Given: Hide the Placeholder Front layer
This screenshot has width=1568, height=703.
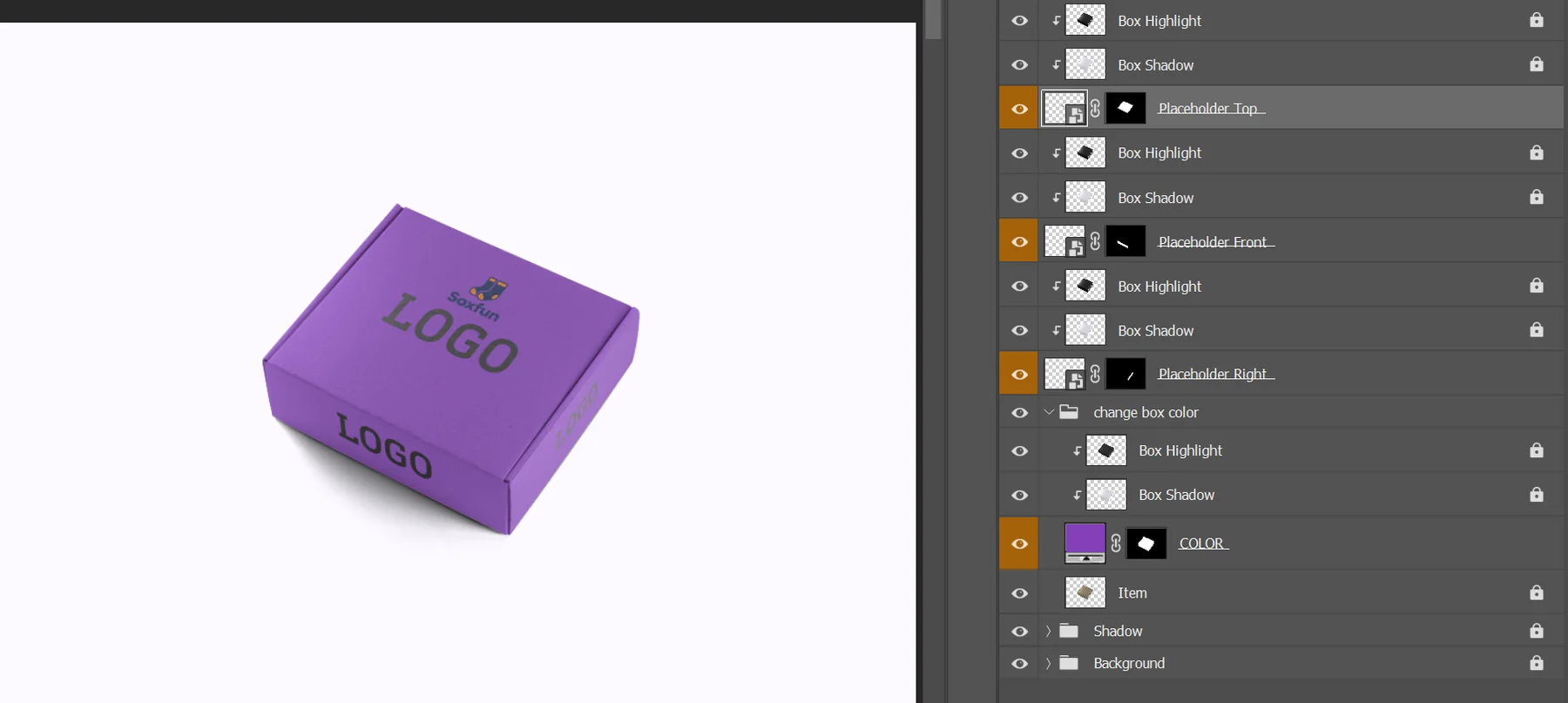Looking at the screenshot, I should [x=1019, y=242].
